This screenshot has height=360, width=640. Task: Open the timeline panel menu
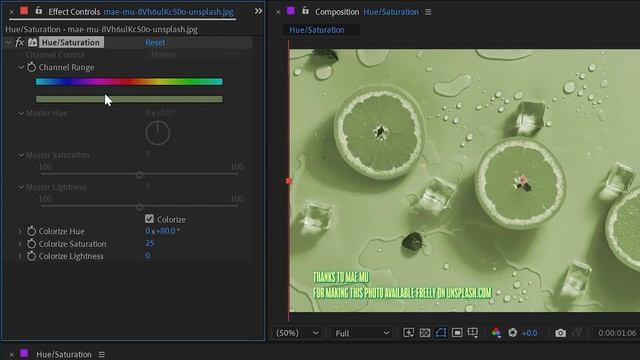point(101,355)
